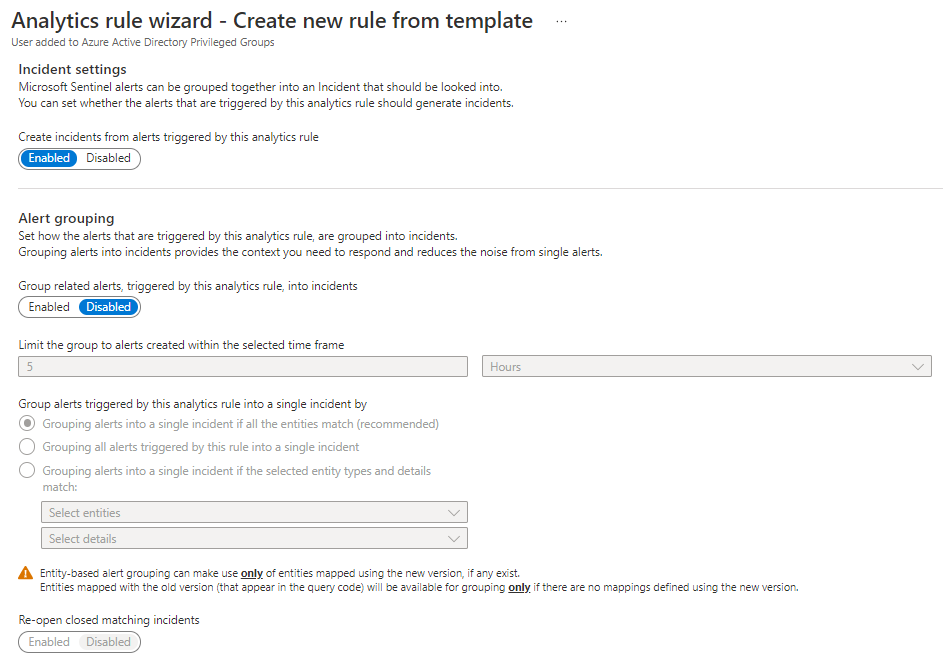Click the Incident settings section heading
943x668 pixels.
coord(73,69)
